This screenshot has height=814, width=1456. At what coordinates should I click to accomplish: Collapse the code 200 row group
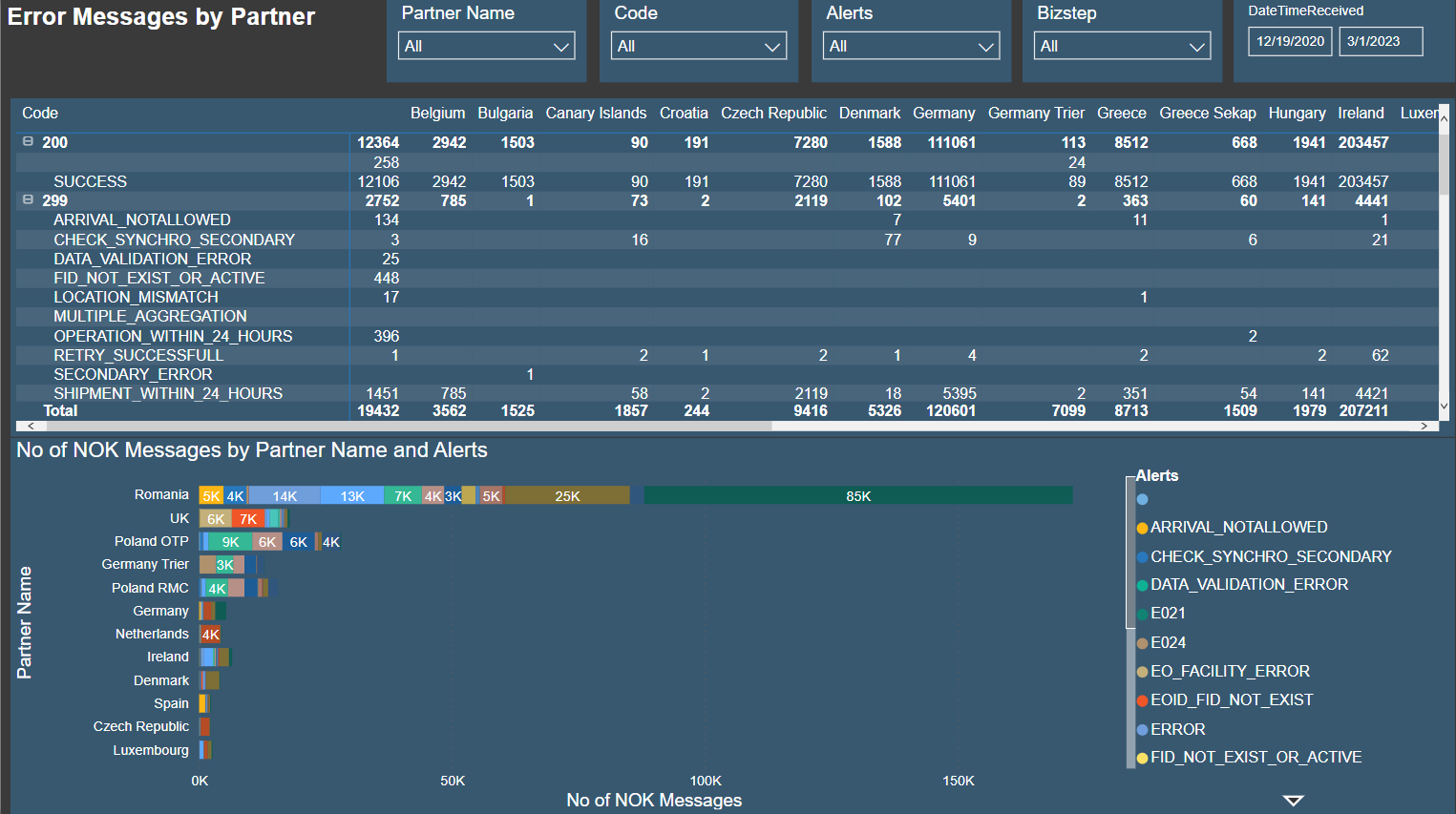[x=28, y=141]
